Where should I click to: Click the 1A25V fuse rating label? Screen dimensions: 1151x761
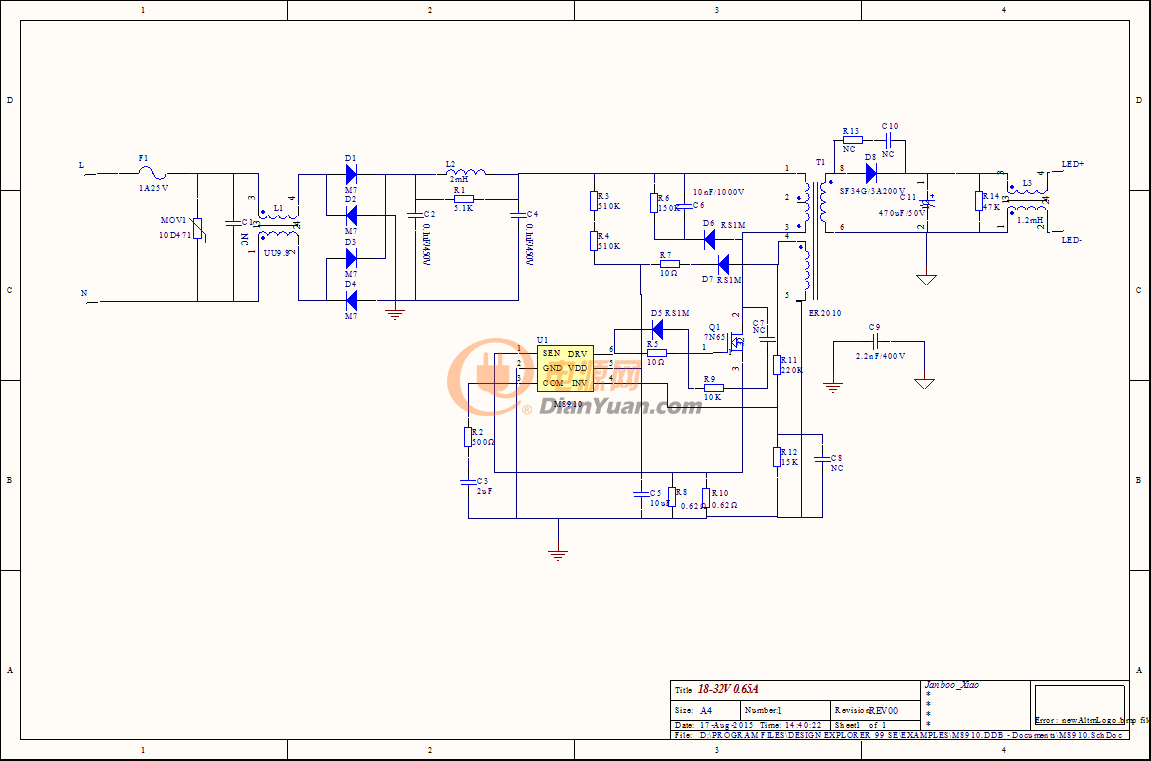click(153, 188)
